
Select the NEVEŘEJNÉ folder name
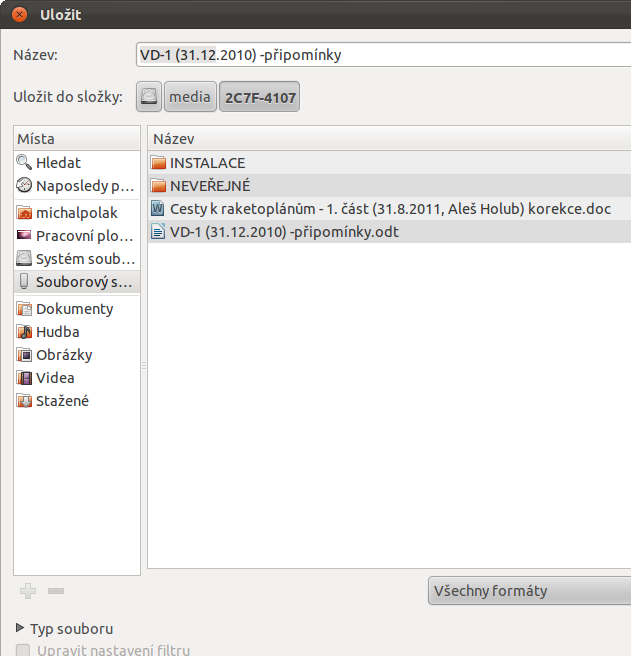pyautogui.click(x=210, y=185)
